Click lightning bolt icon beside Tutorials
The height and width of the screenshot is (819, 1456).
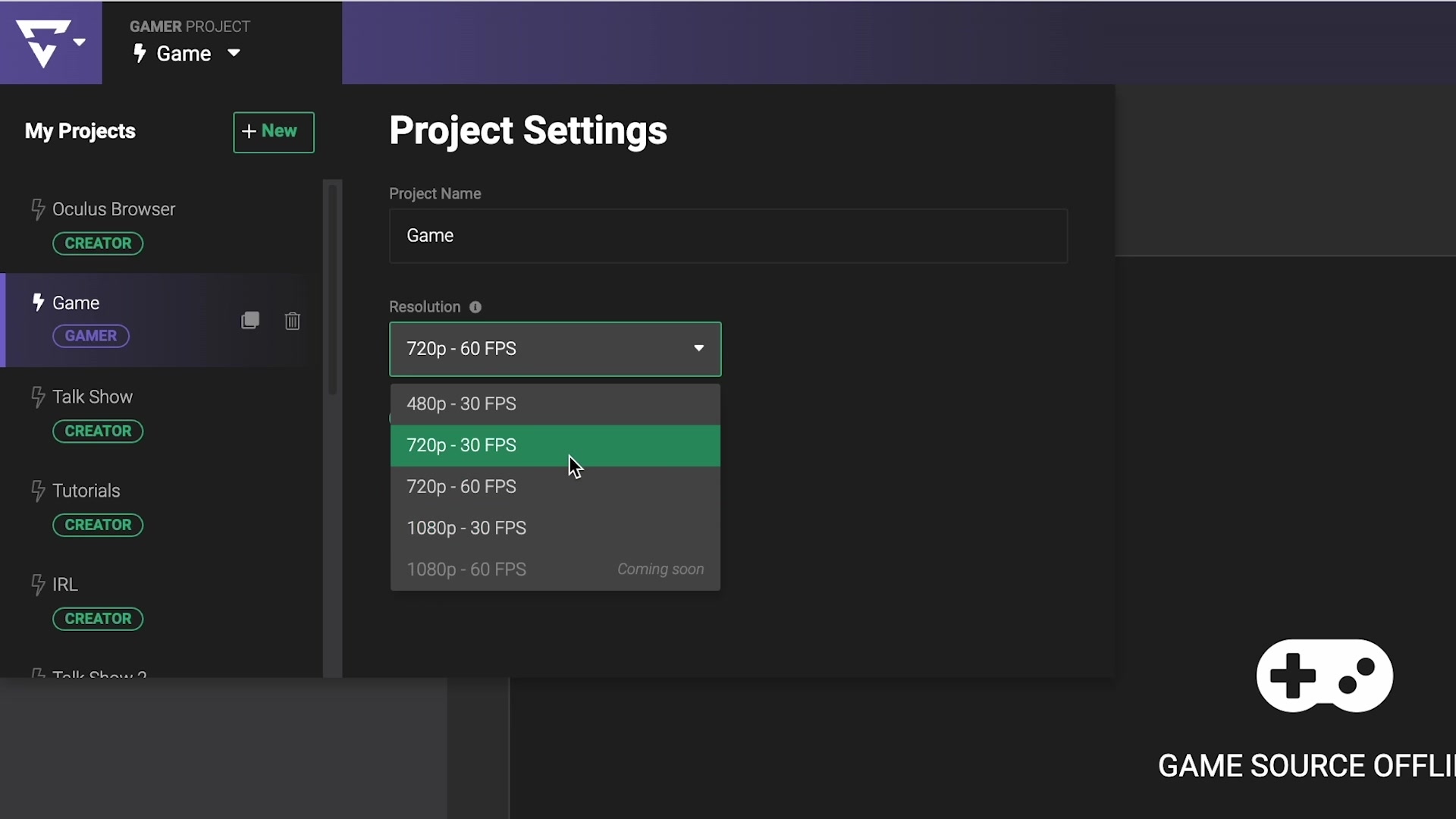coord(38,491)
